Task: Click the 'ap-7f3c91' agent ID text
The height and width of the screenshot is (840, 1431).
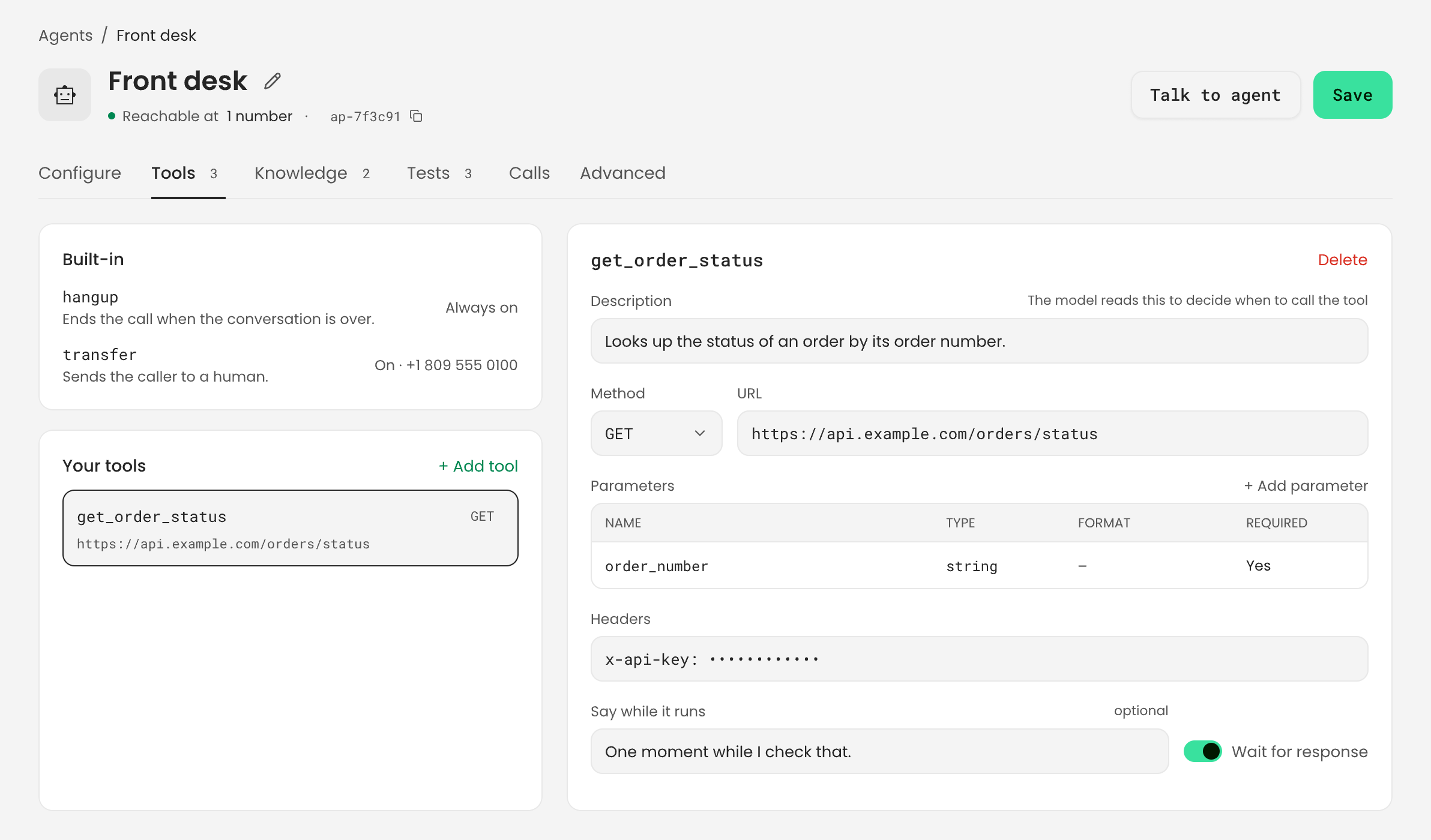Action: [x=365, y=116]
